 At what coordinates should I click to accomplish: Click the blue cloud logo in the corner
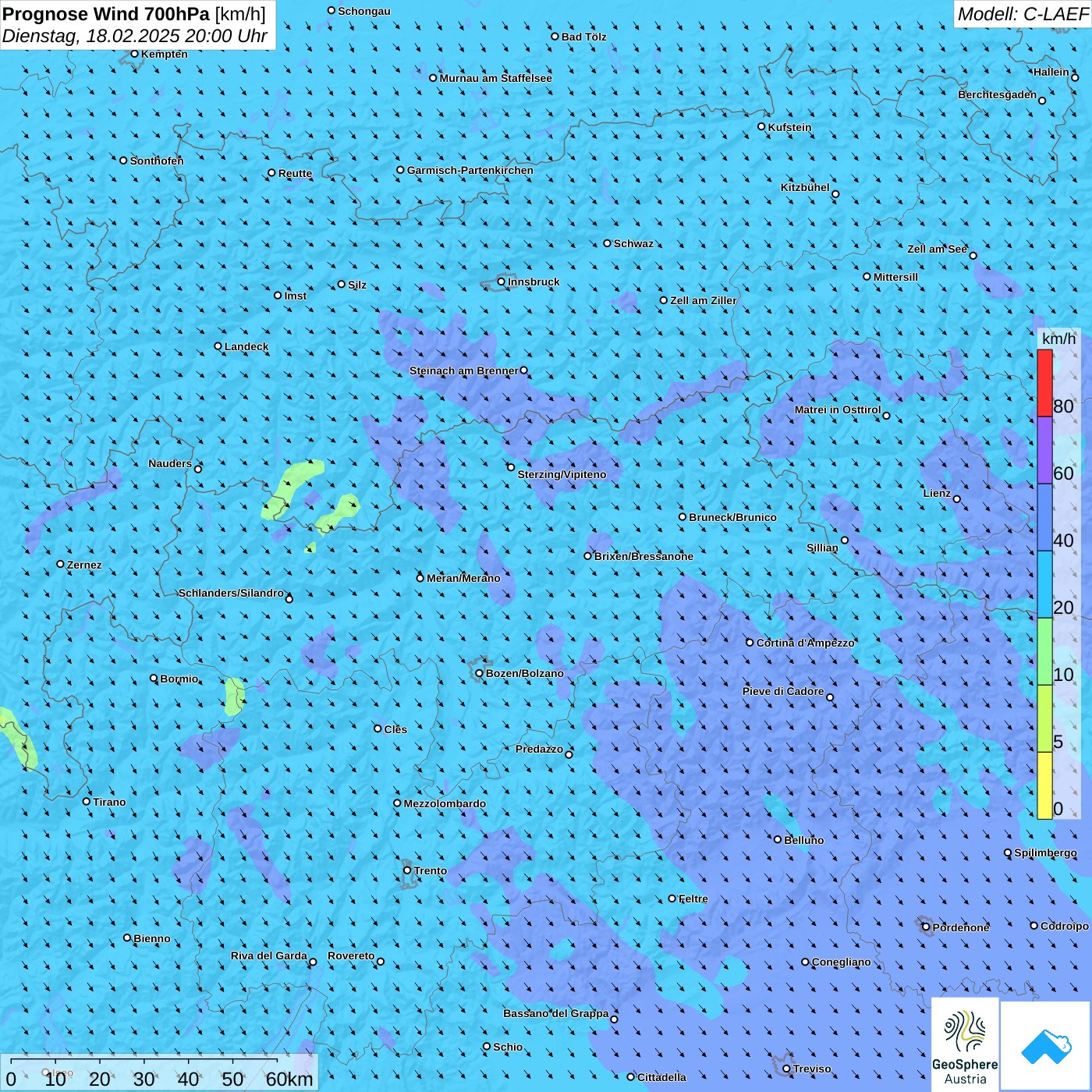pos(1046,1046)
